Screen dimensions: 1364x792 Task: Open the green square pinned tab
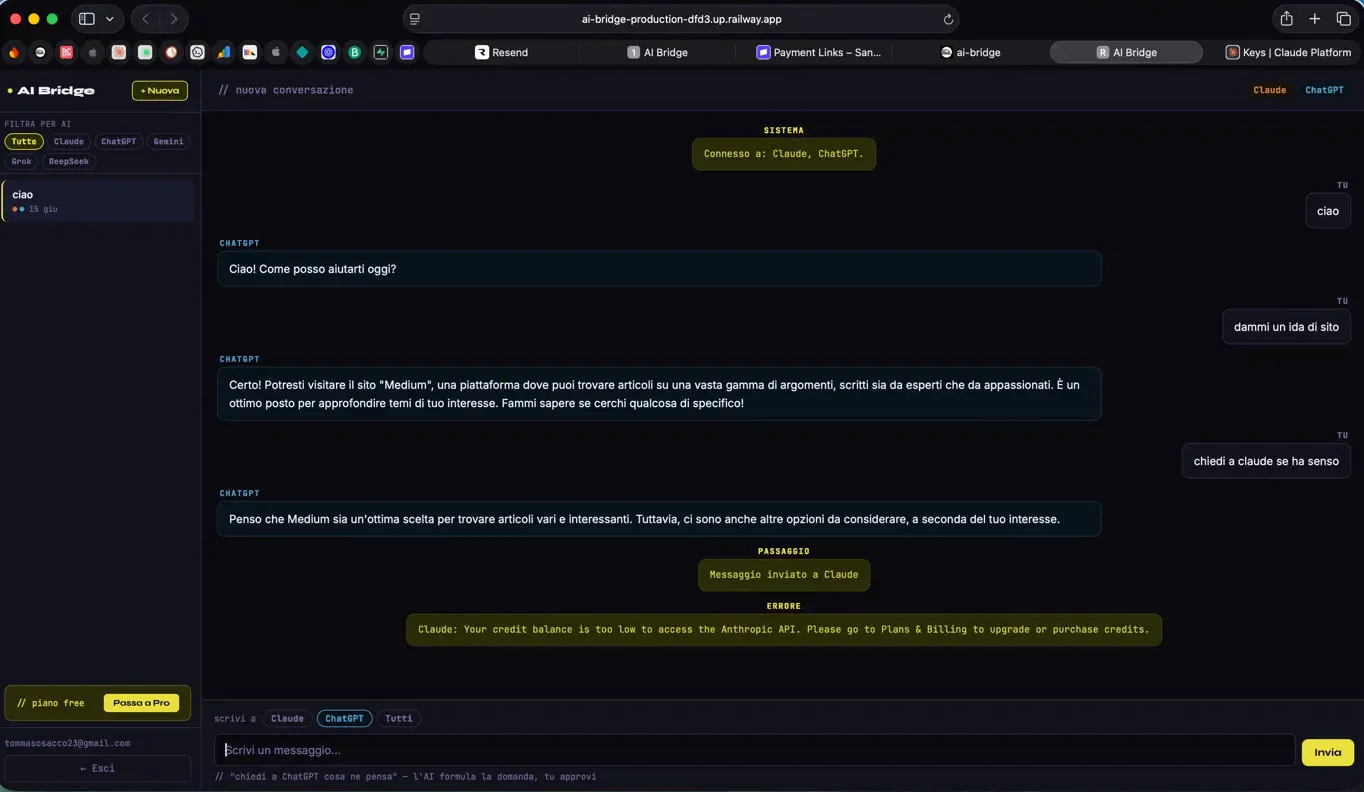coord(145,52)
